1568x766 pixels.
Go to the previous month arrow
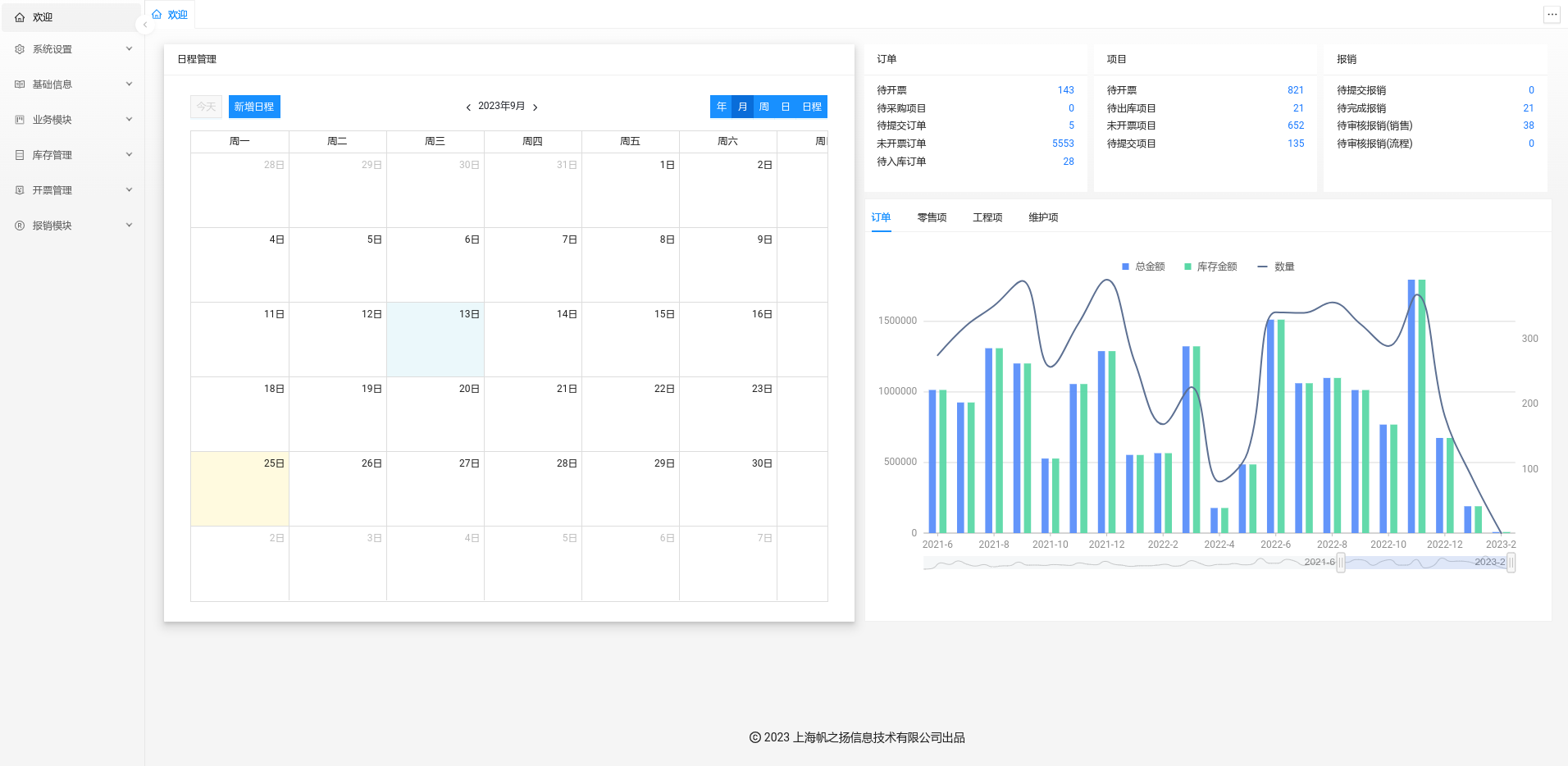468,107
